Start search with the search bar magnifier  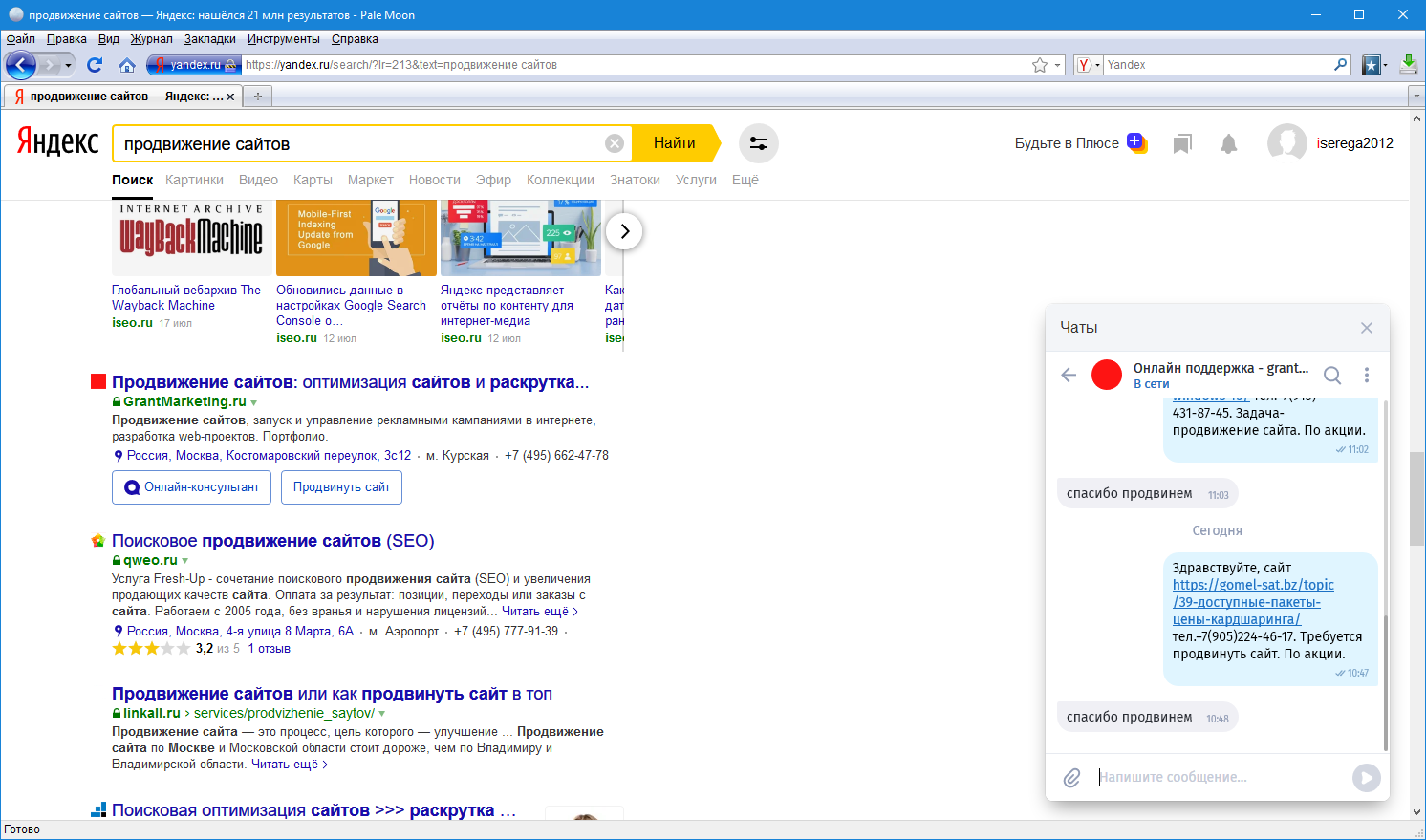(x=1341, y=65)
